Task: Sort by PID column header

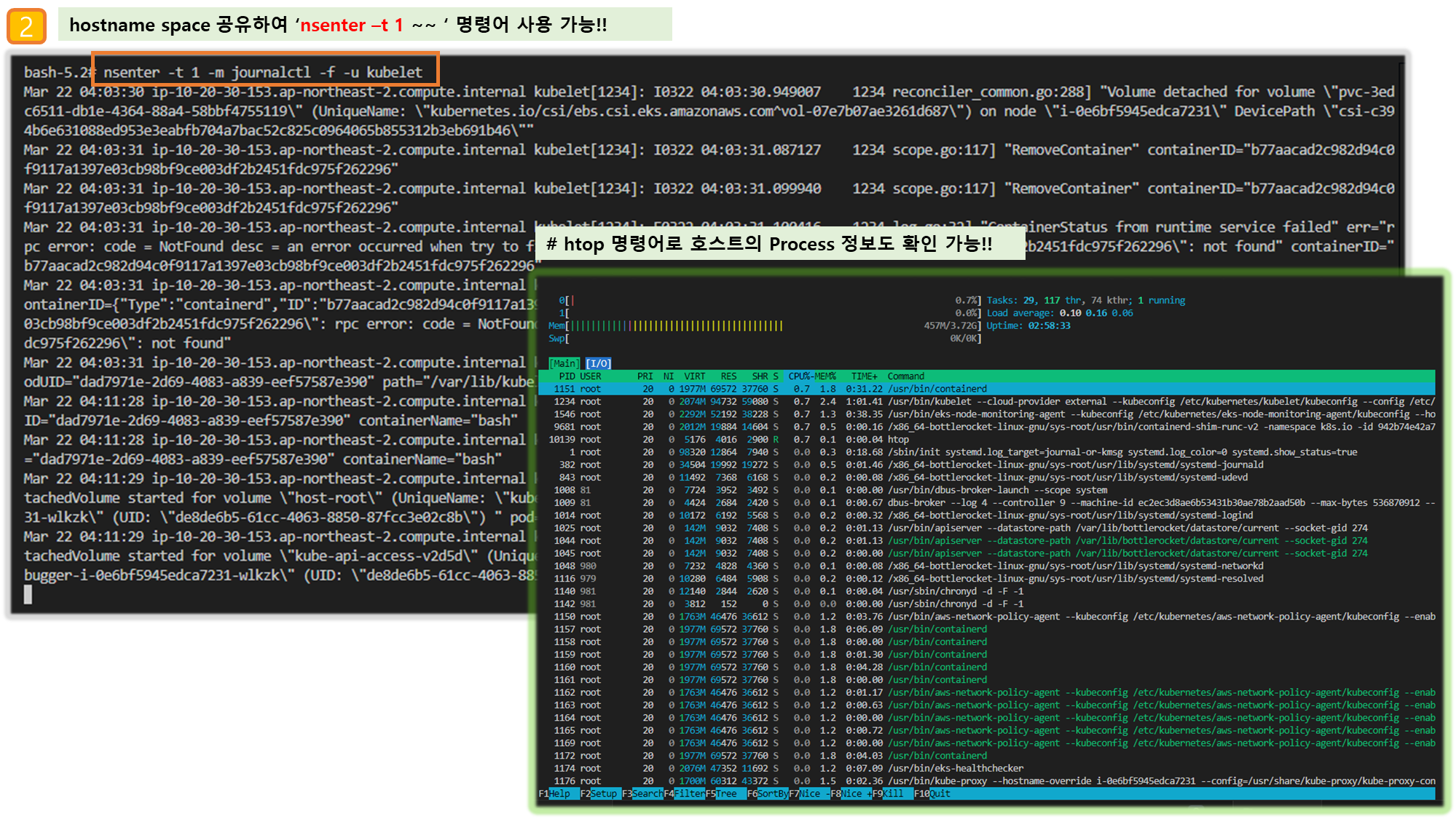Action: [567, 376]
